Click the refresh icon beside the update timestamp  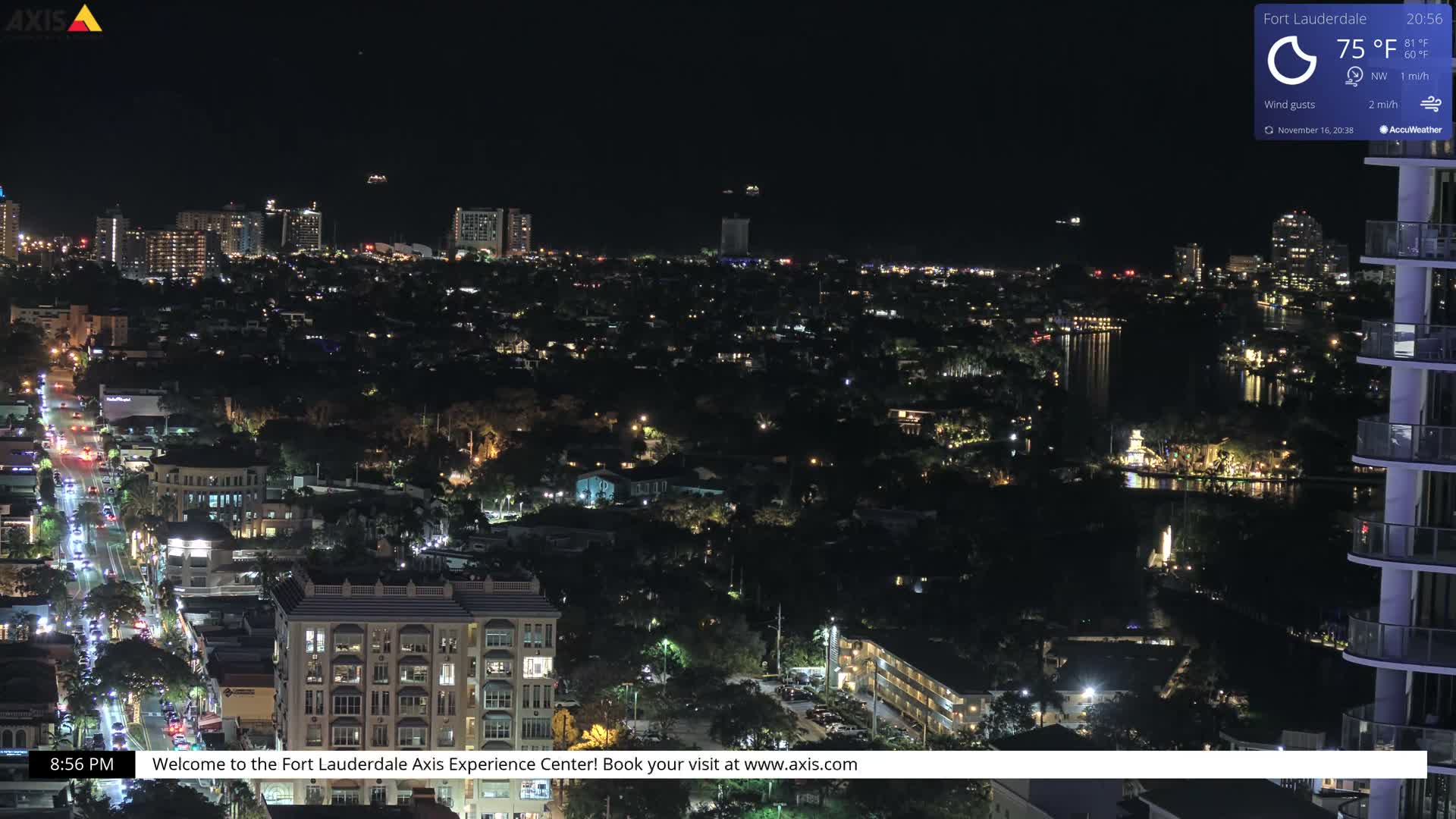1268,130
